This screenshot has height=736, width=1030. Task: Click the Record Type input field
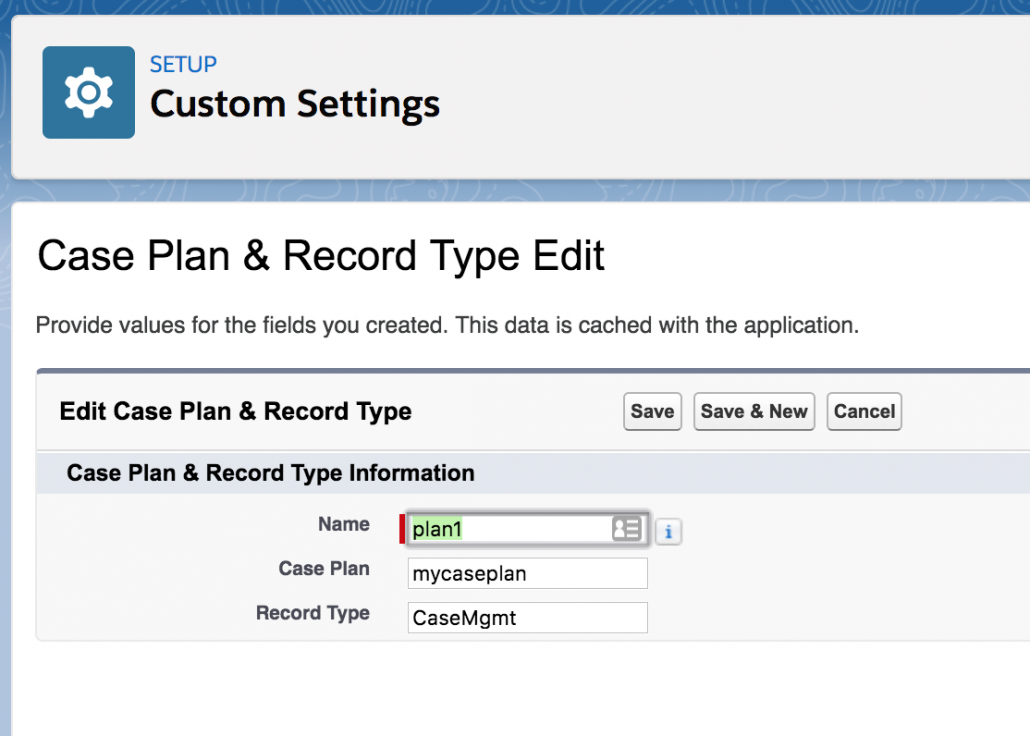pyautogui.click(x=527, y=618)
